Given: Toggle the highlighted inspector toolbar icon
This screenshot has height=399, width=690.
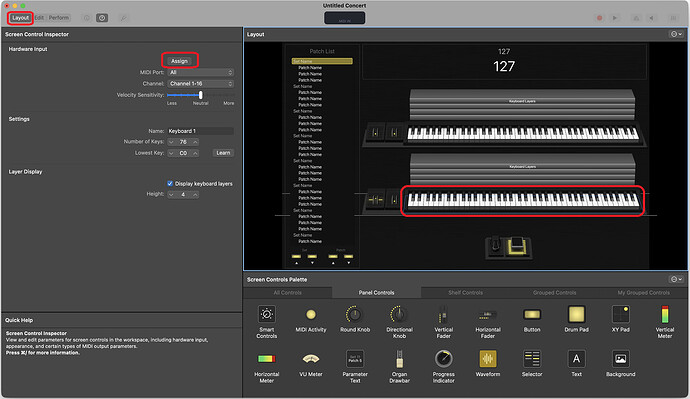Looking at the screenshot, I should pyautogui.click(x=102, y=18).
